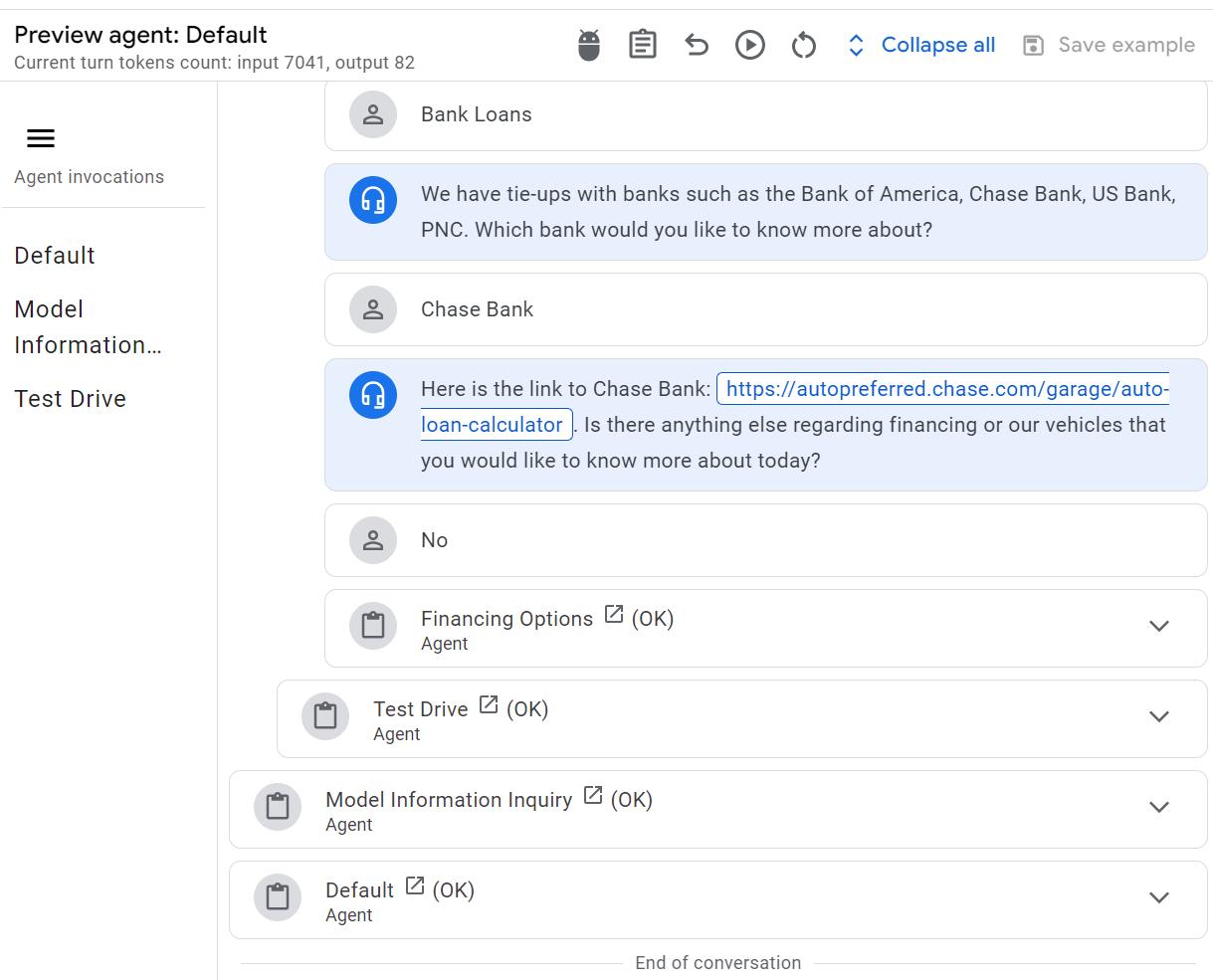Open Financing Options agent in new tab icon
Screen dimensions: 1213x980
click(614, 615)
